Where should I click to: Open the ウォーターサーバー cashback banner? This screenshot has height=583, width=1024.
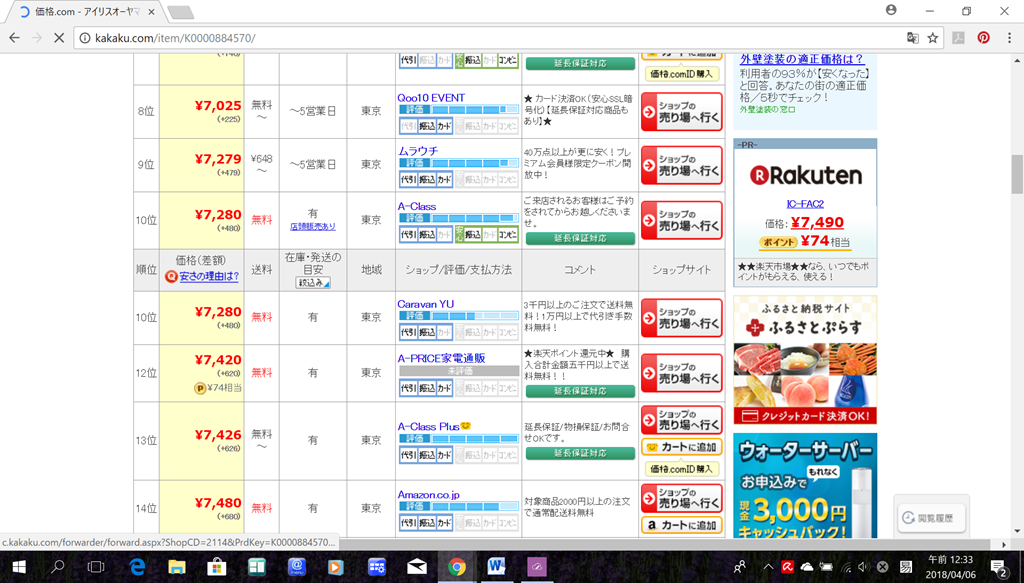click(x=805, y=485)
